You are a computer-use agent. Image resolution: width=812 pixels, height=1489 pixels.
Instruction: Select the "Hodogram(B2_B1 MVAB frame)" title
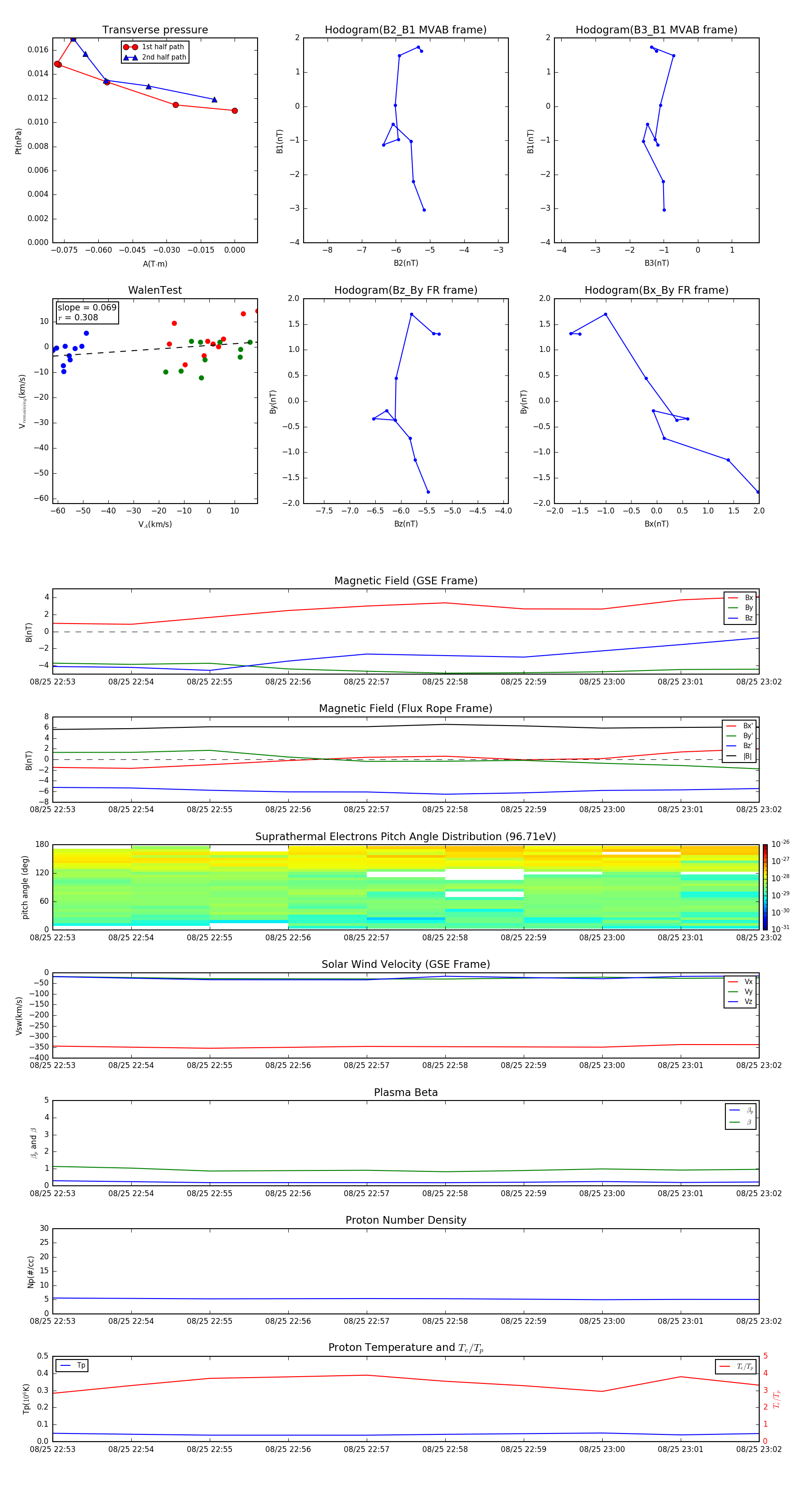pos(406,29)
